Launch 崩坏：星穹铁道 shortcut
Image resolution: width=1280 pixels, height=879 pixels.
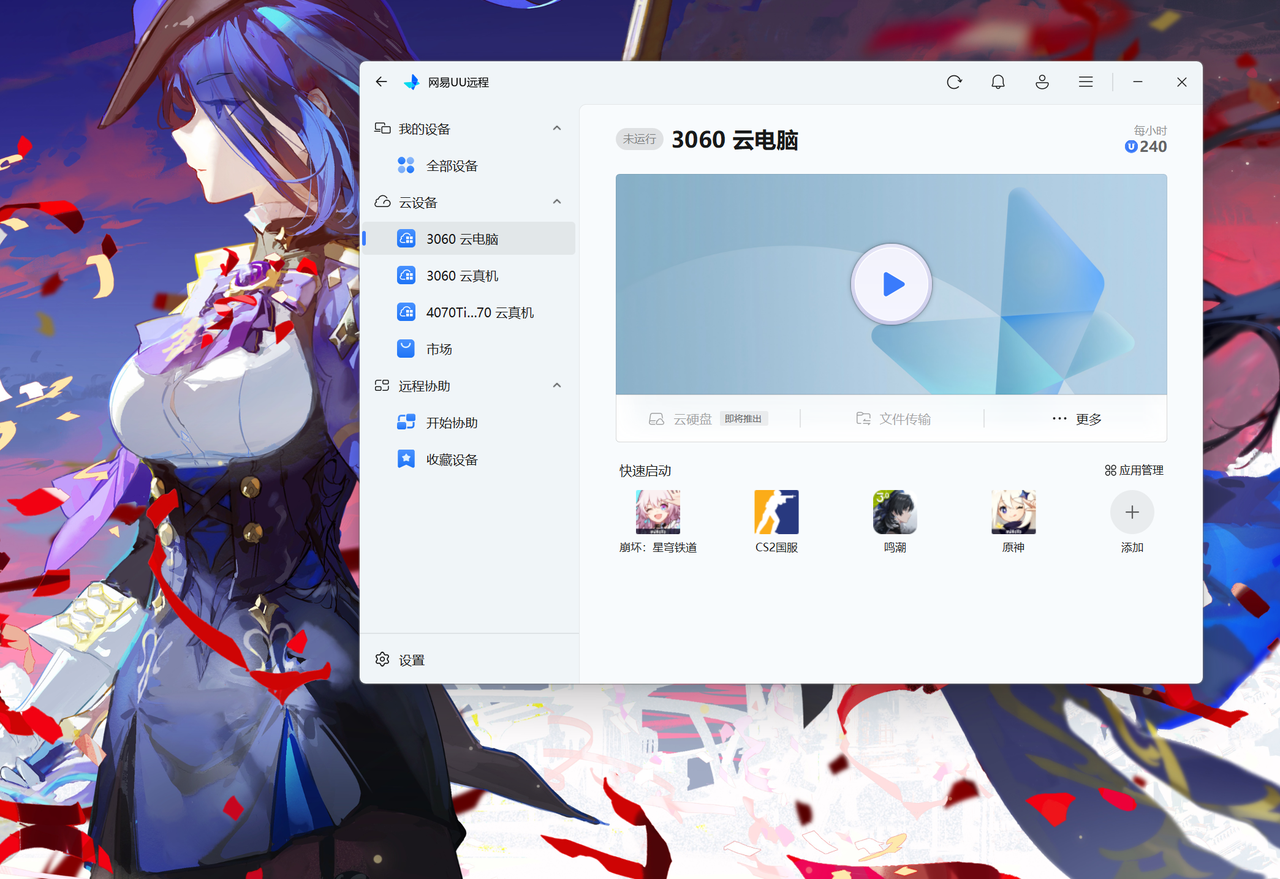pyautogui.click(x=658, y=522)
